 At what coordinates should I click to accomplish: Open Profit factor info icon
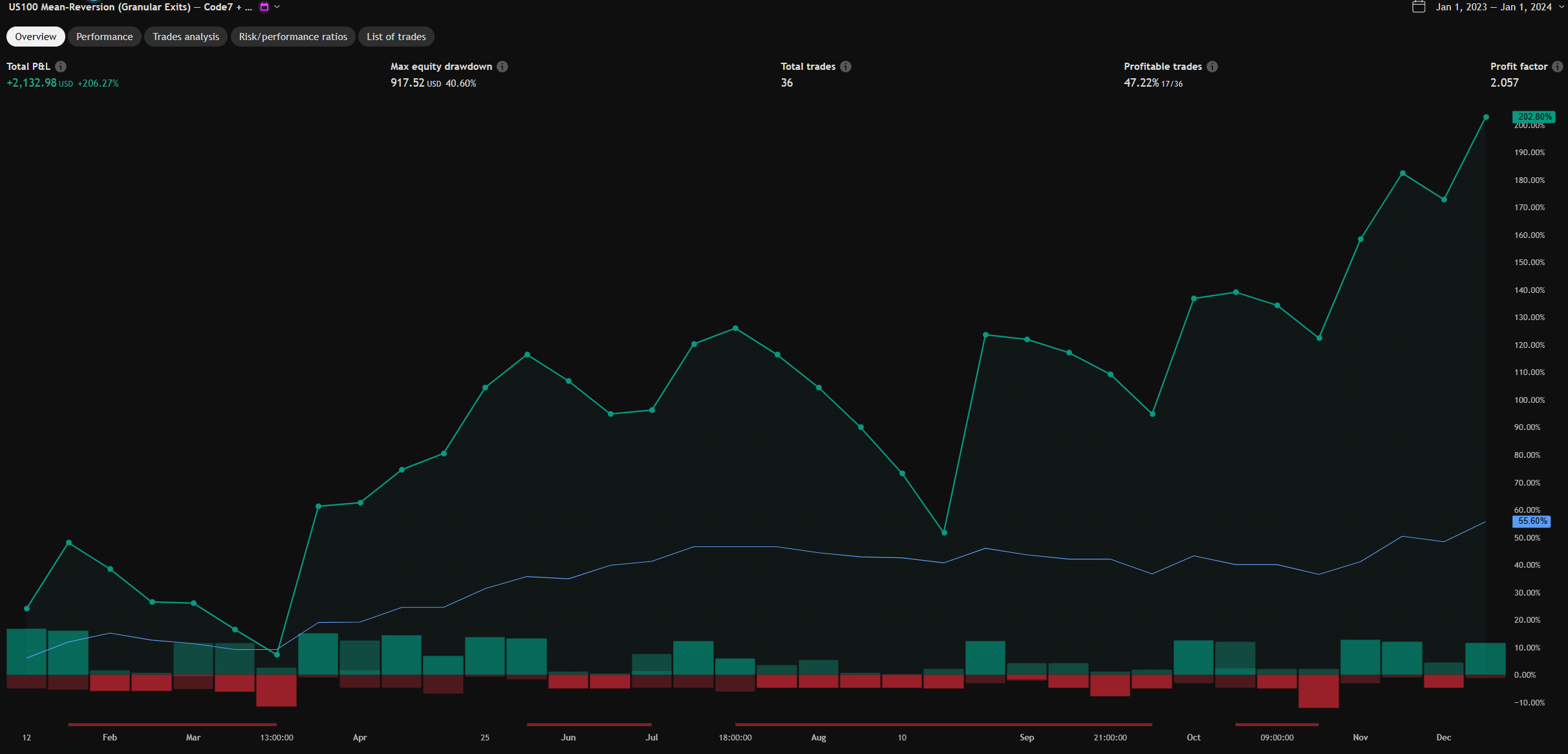(x=1558, y=67)
